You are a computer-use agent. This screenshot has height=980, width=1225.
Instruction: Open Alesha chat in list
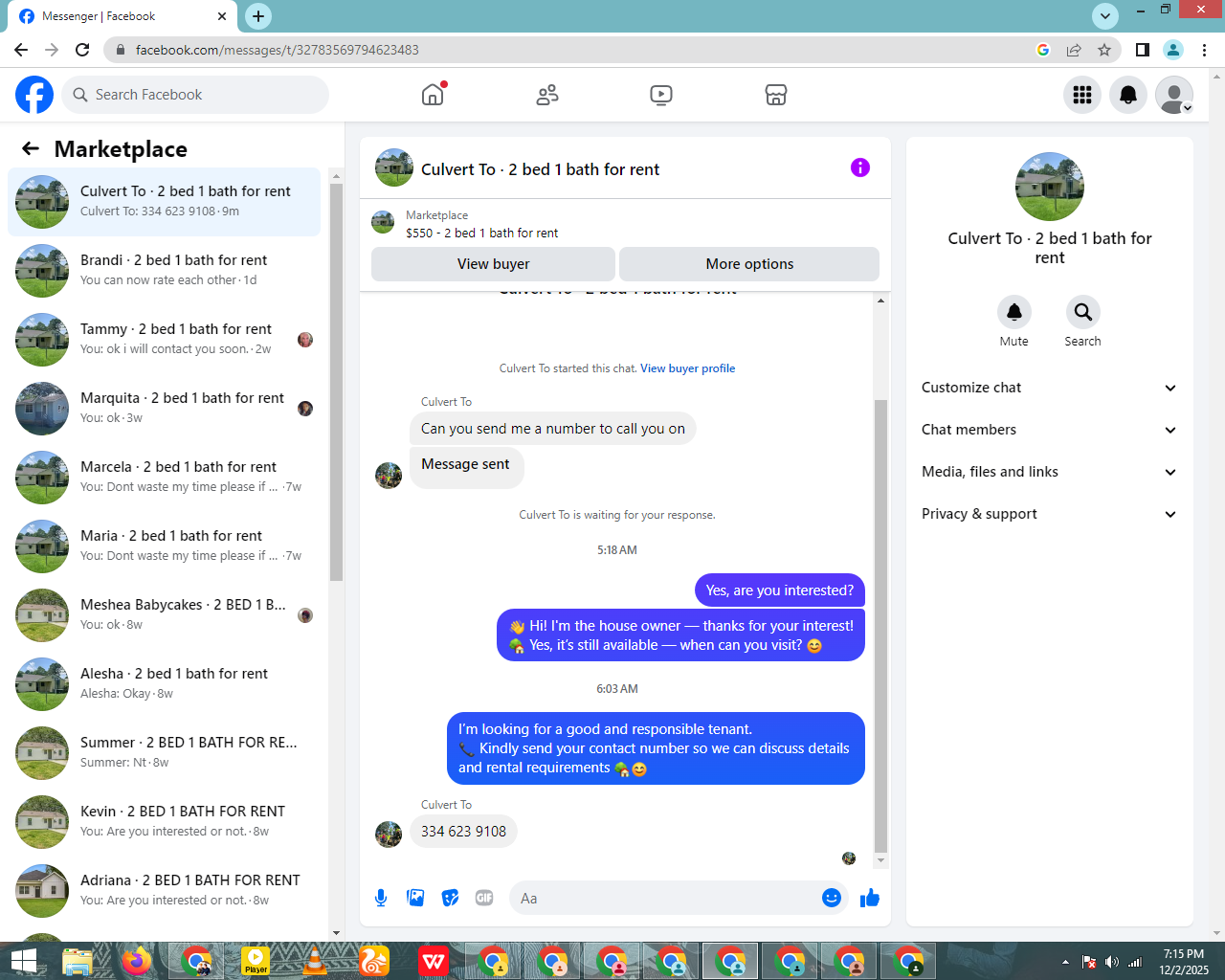point(165,684)
